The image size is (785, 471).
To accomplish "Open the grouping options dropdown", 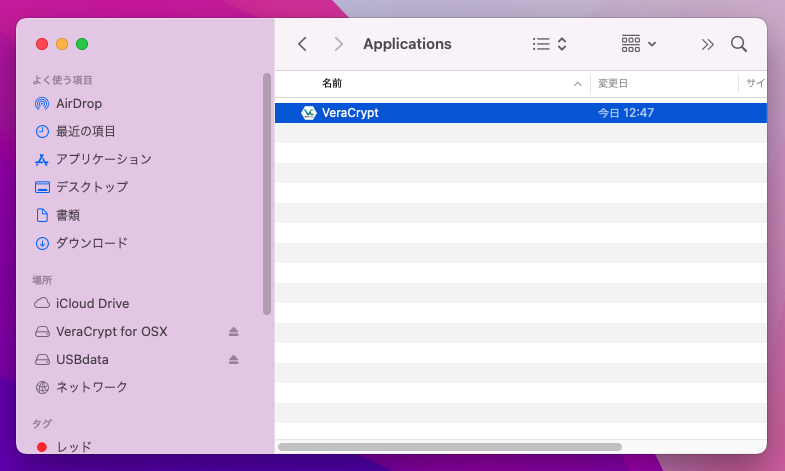I will (638, 44).
